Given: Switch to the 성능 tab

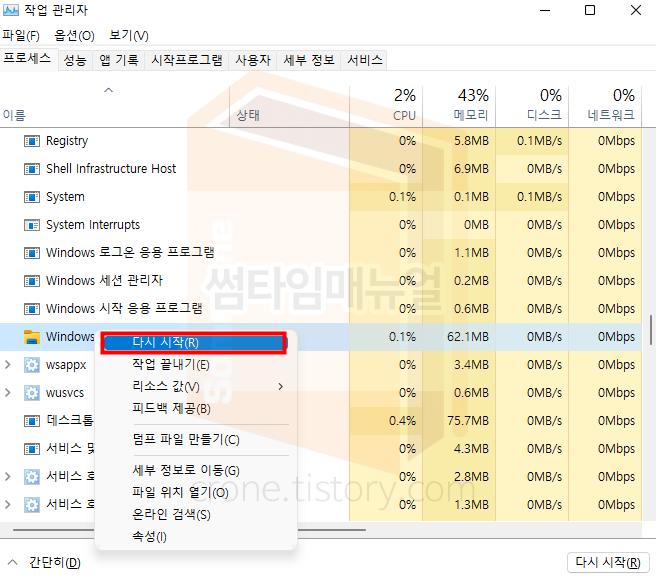Looking at the screenshot, I should click(75, 60).
